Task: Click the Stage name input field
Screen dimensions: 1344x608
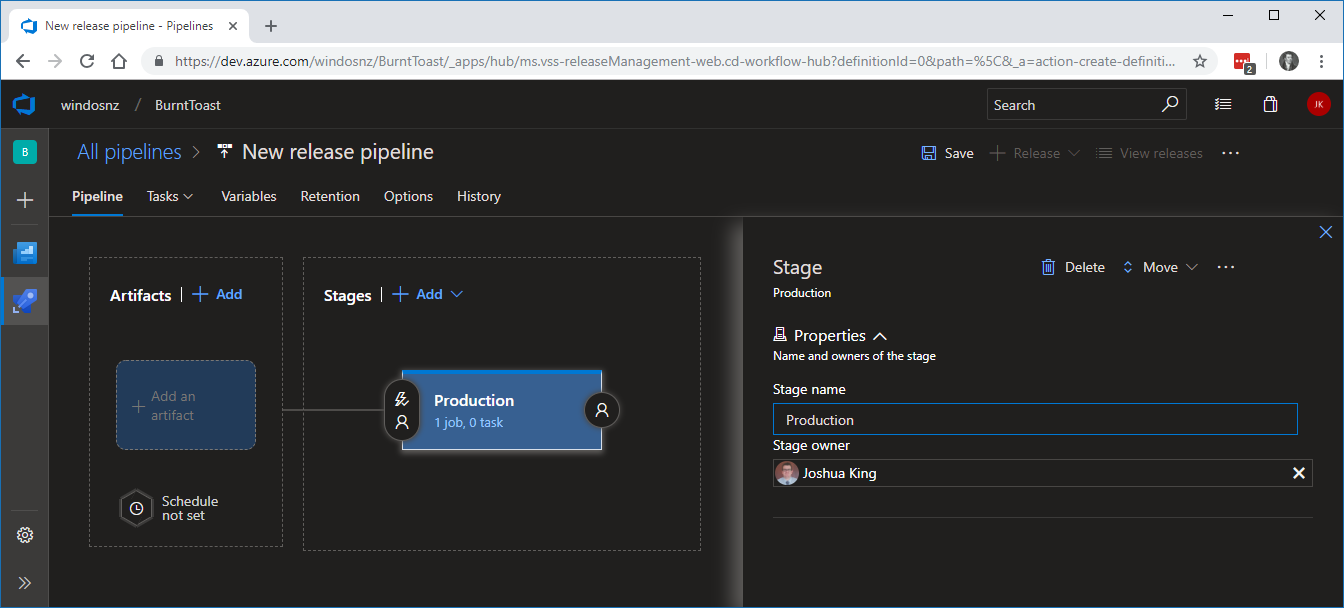Action: coord(1035,420)
